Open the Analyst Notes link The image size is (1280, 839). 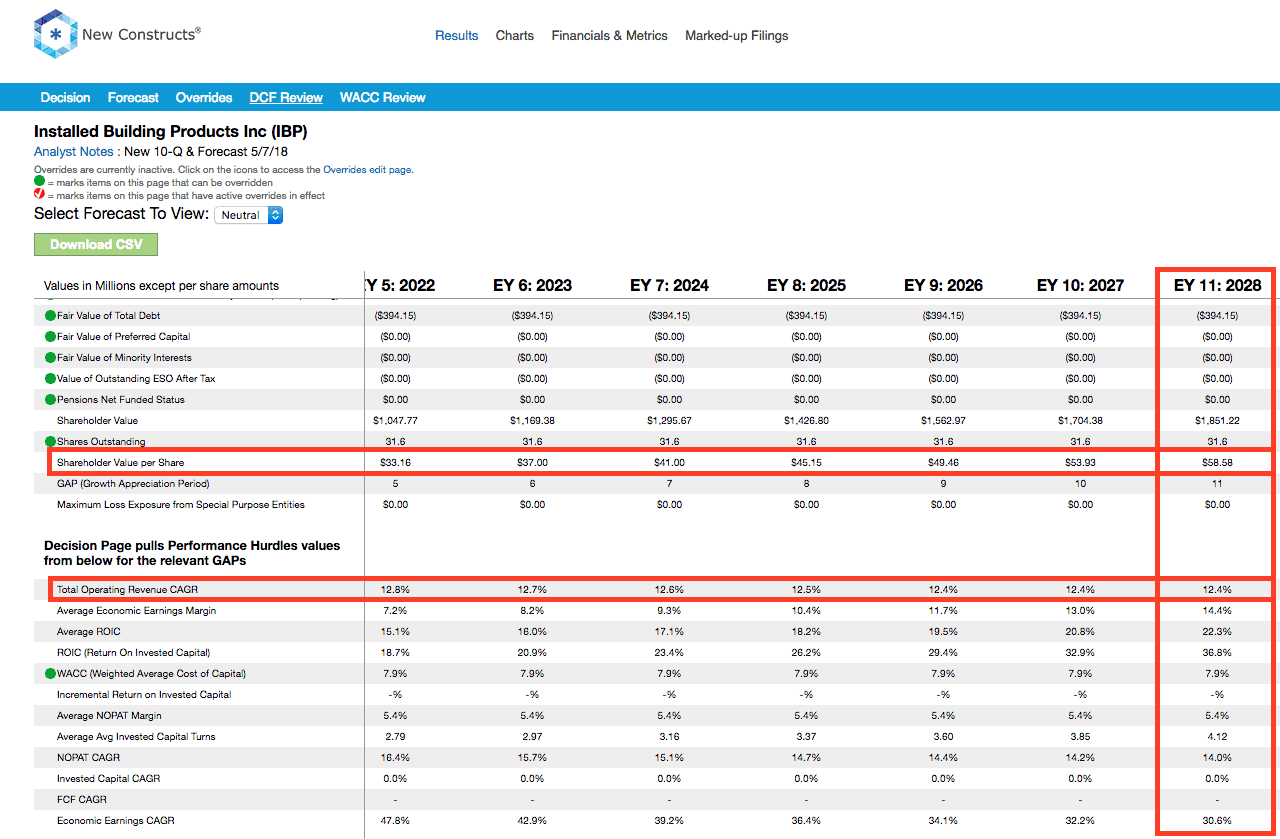coord(74,152)
